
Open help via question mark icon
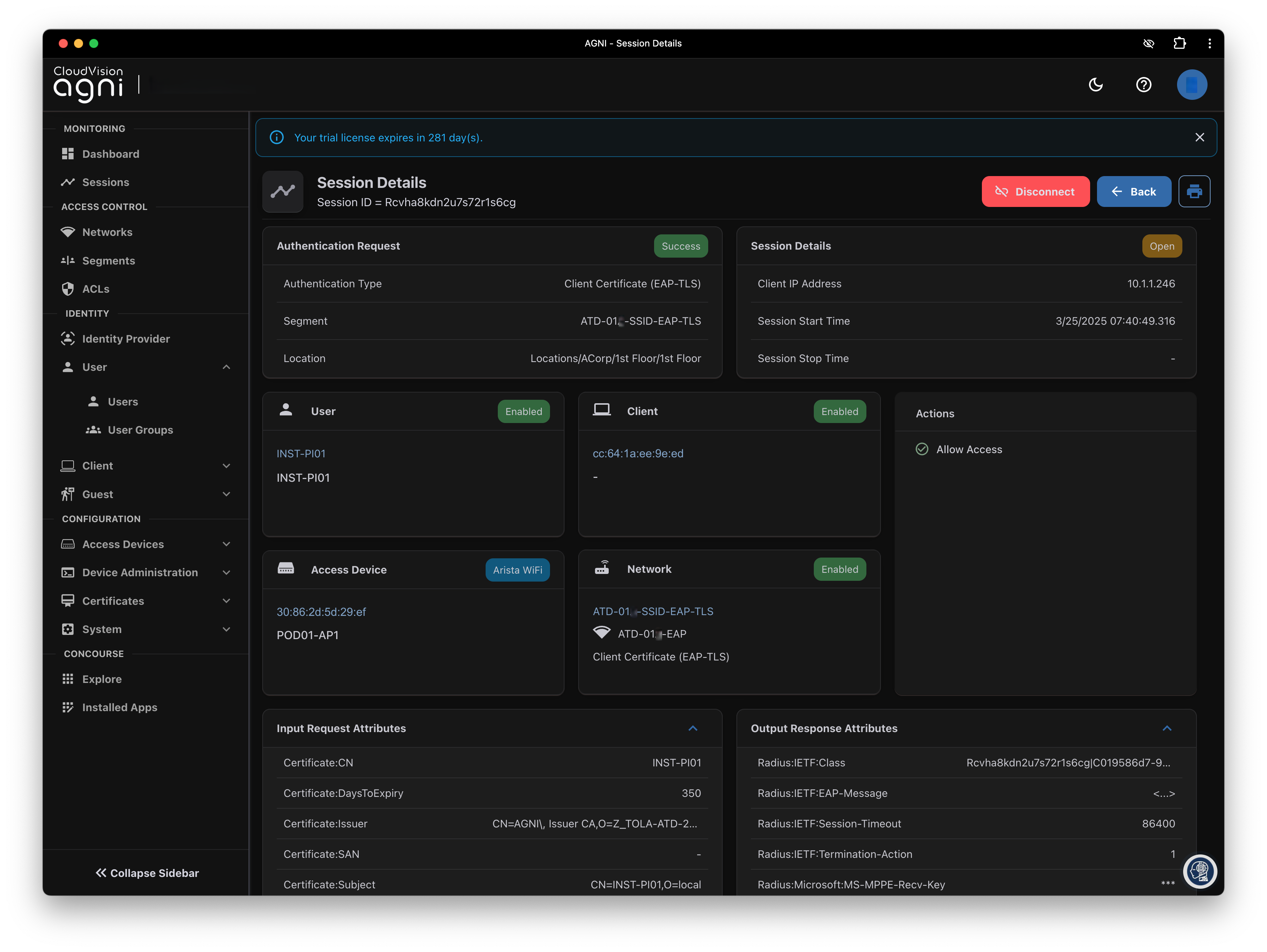(x=1143, y=85)
